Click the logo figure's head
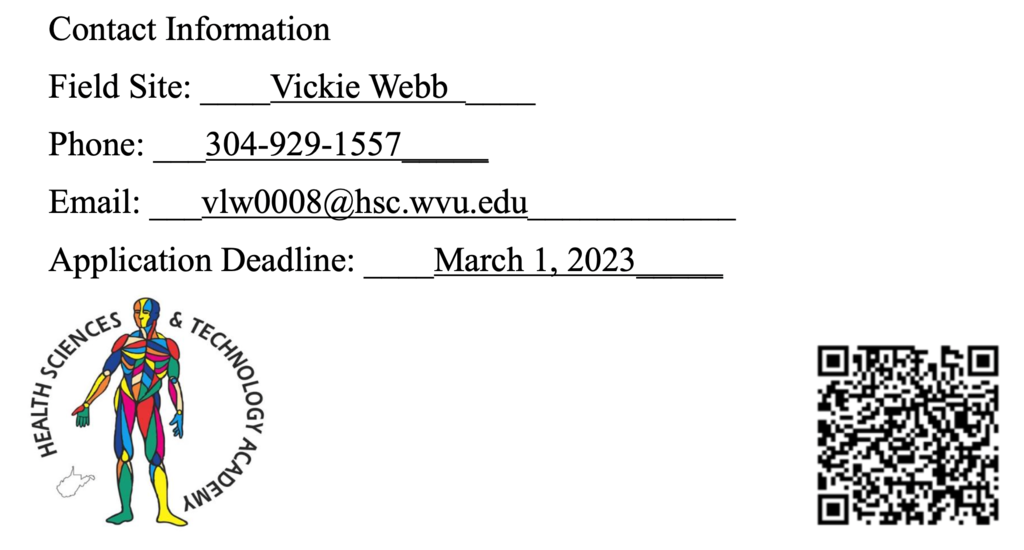Viewport: 1024px width, 550px height. 146,312
